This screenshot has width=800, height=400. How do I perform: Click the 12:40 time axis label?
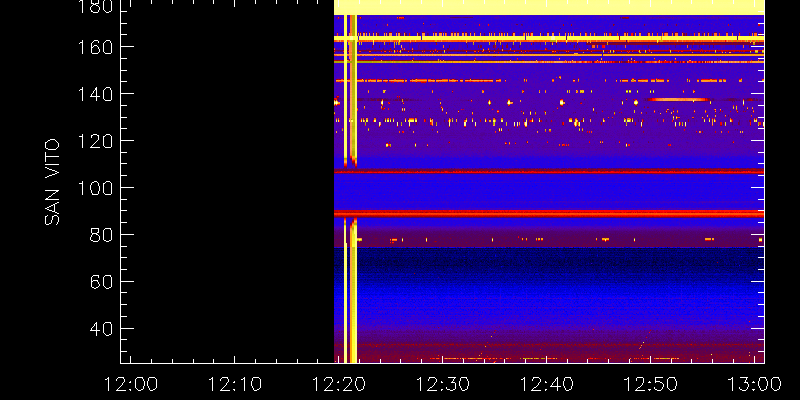click(x=546, y=384)
